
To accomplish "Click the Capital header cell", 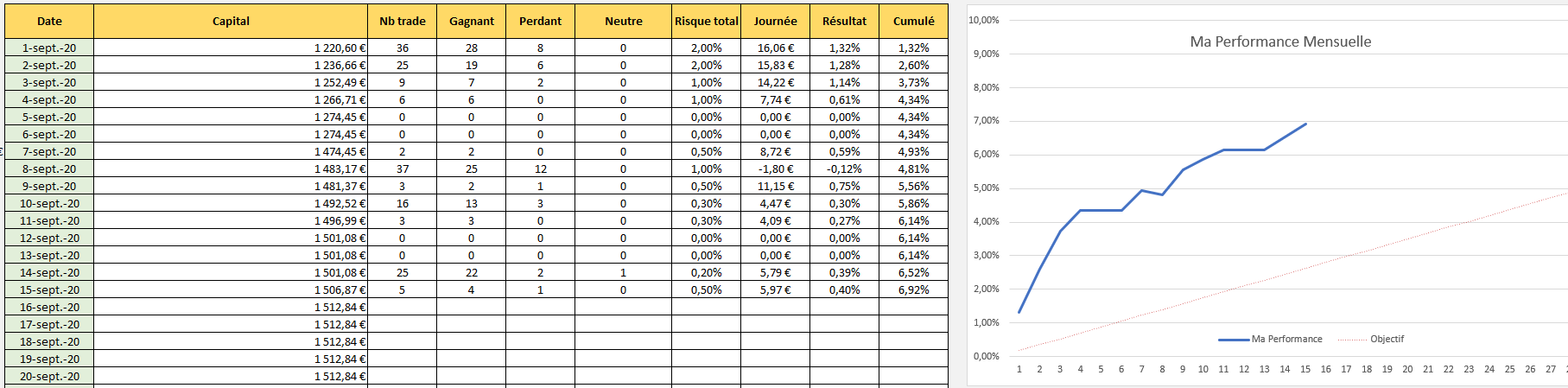I will click(231, 22).
